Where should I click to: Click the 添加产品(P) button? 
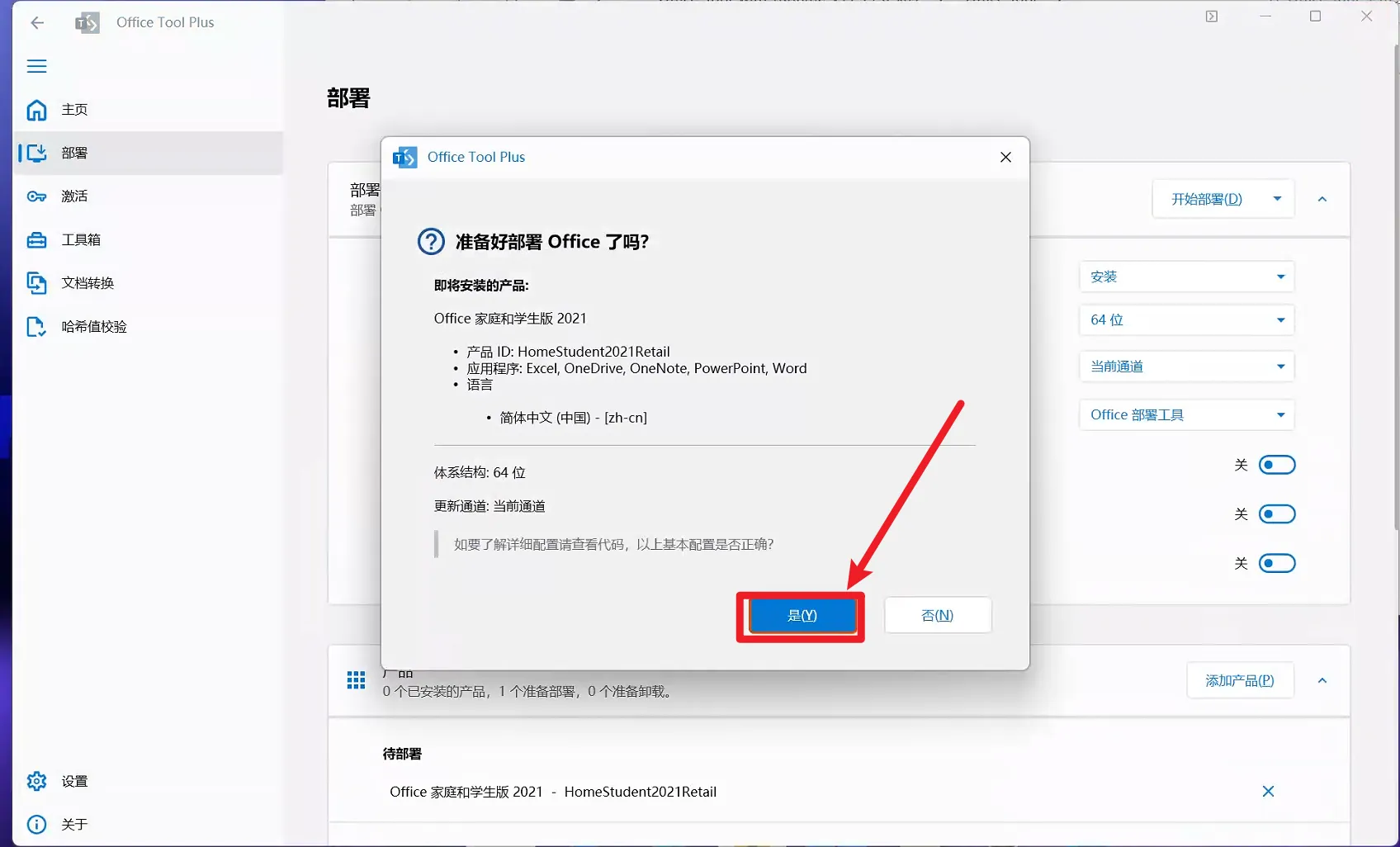pyautogui.click(x=1240, y=681)
